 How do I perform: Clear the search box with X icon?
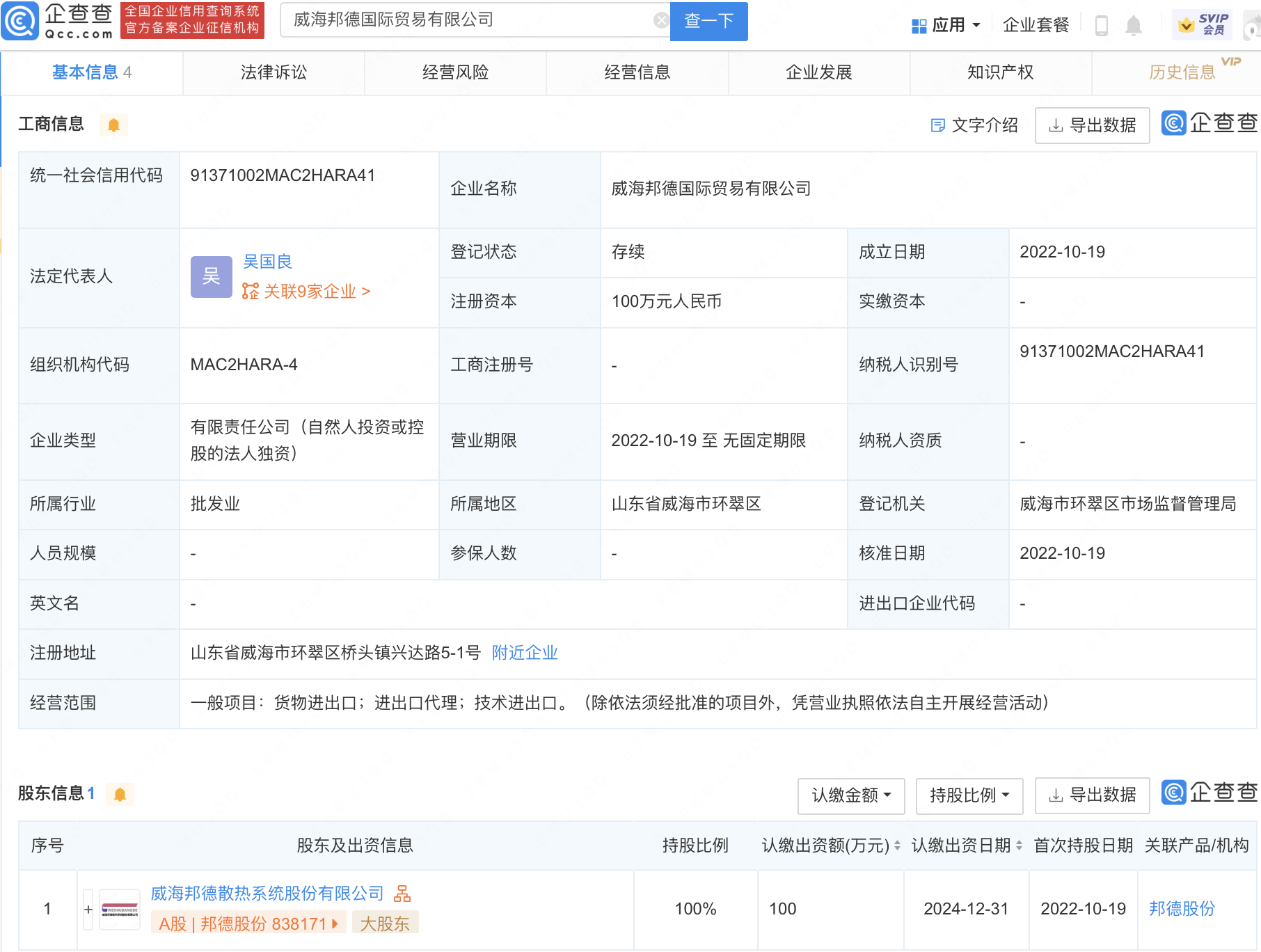pos(661,20)
